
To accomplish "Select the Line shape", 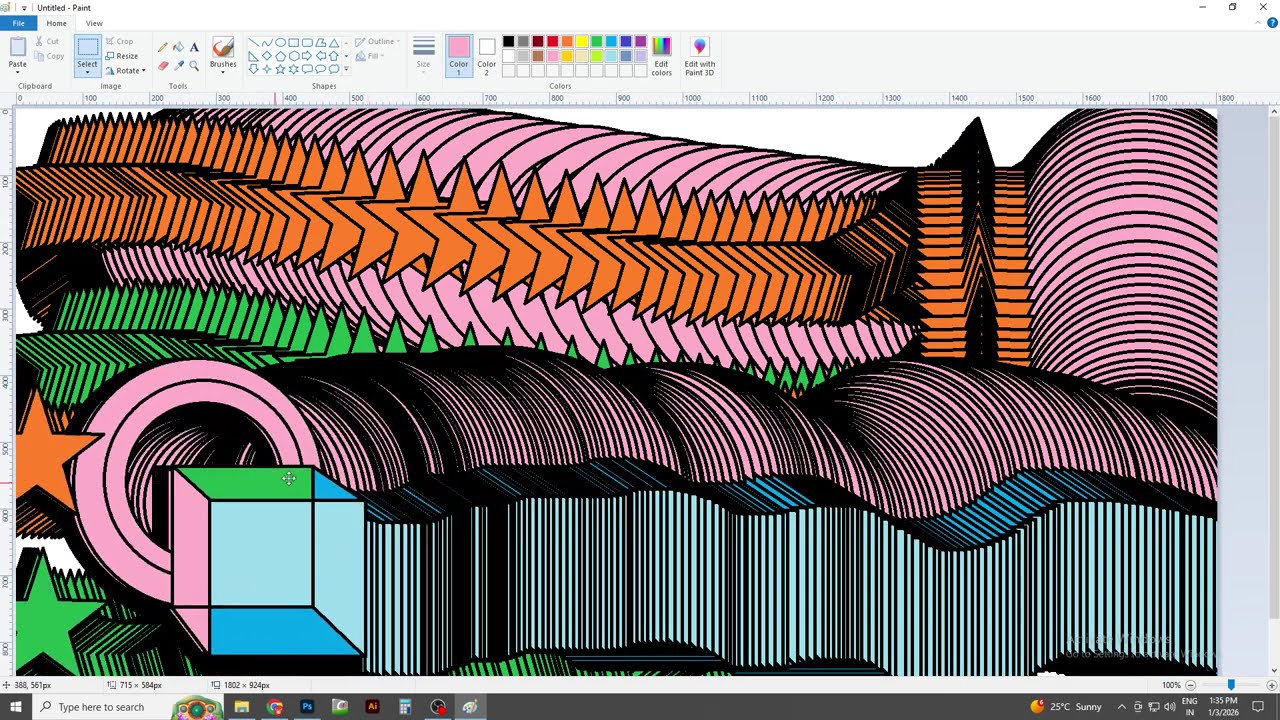I will tap(254, 43).
